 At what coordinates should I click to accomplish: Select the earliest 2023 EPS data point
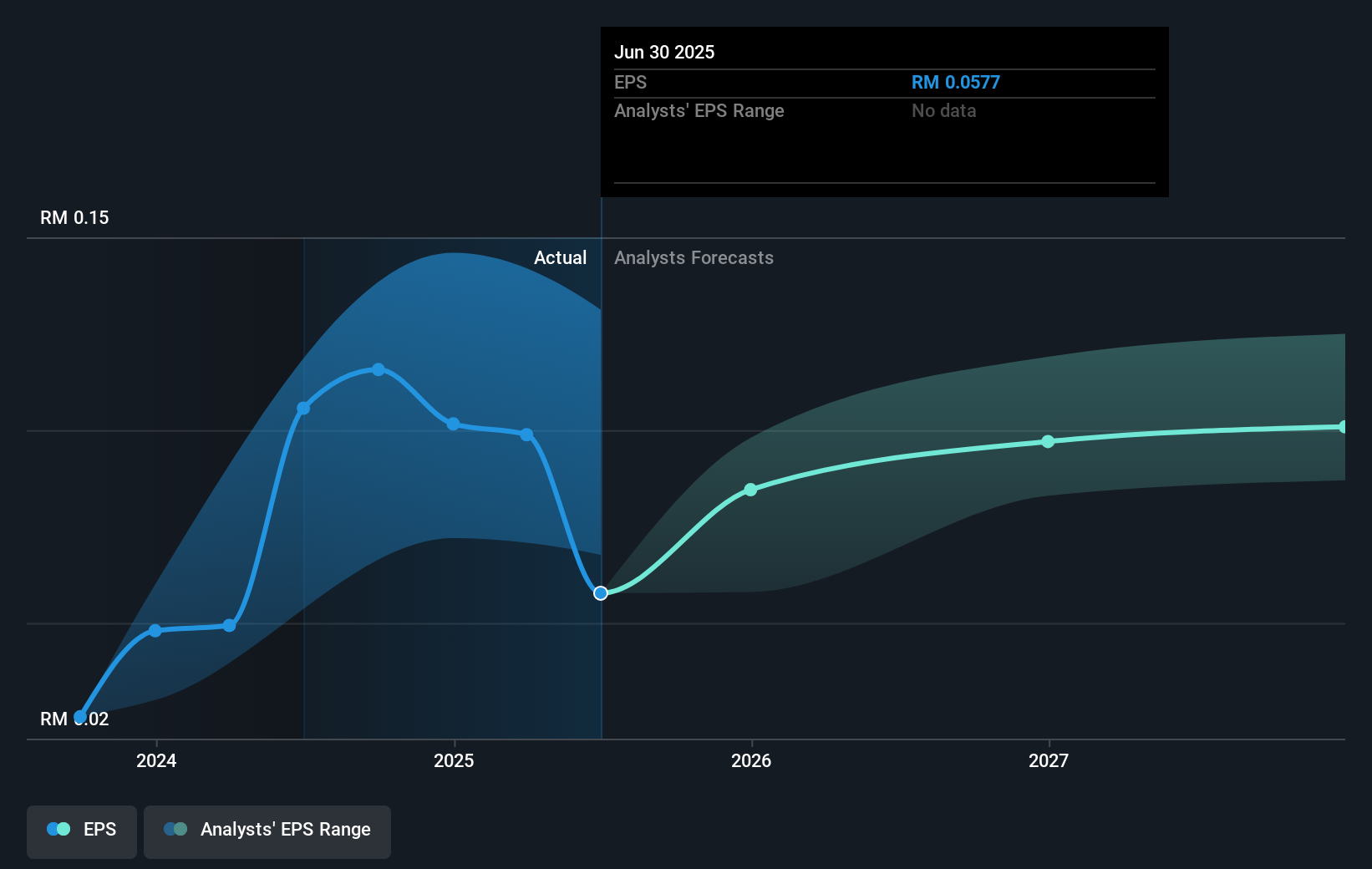point(79,716)
